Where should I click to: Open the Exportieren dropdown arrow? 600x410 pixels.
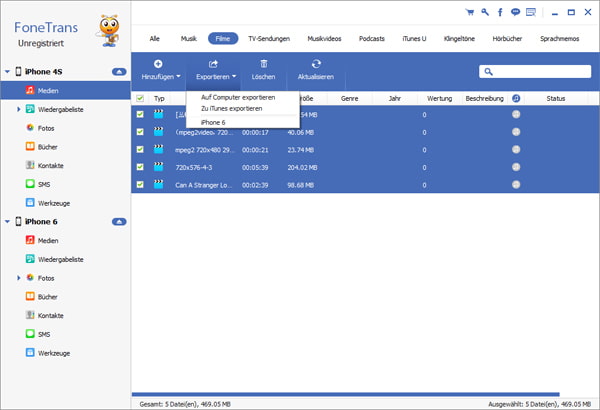[x=234, y=76]
